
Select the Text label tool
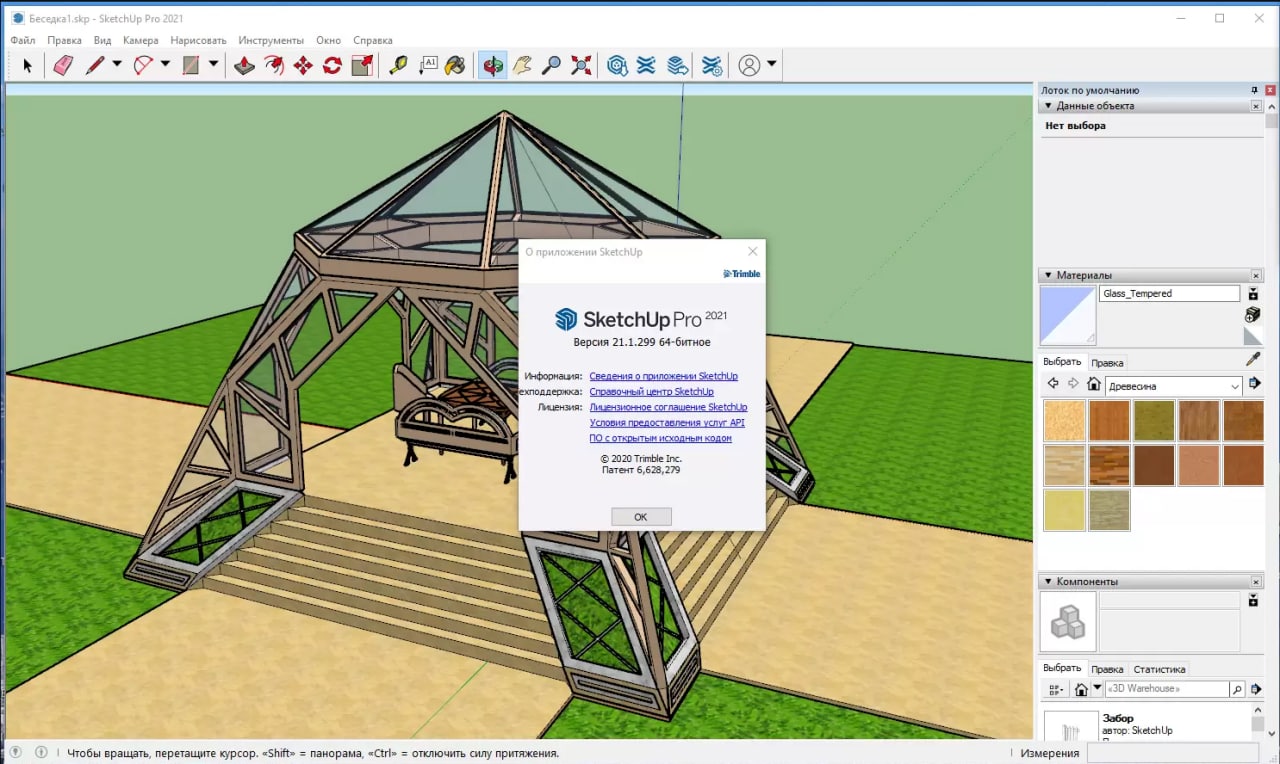tap(427, 66)
